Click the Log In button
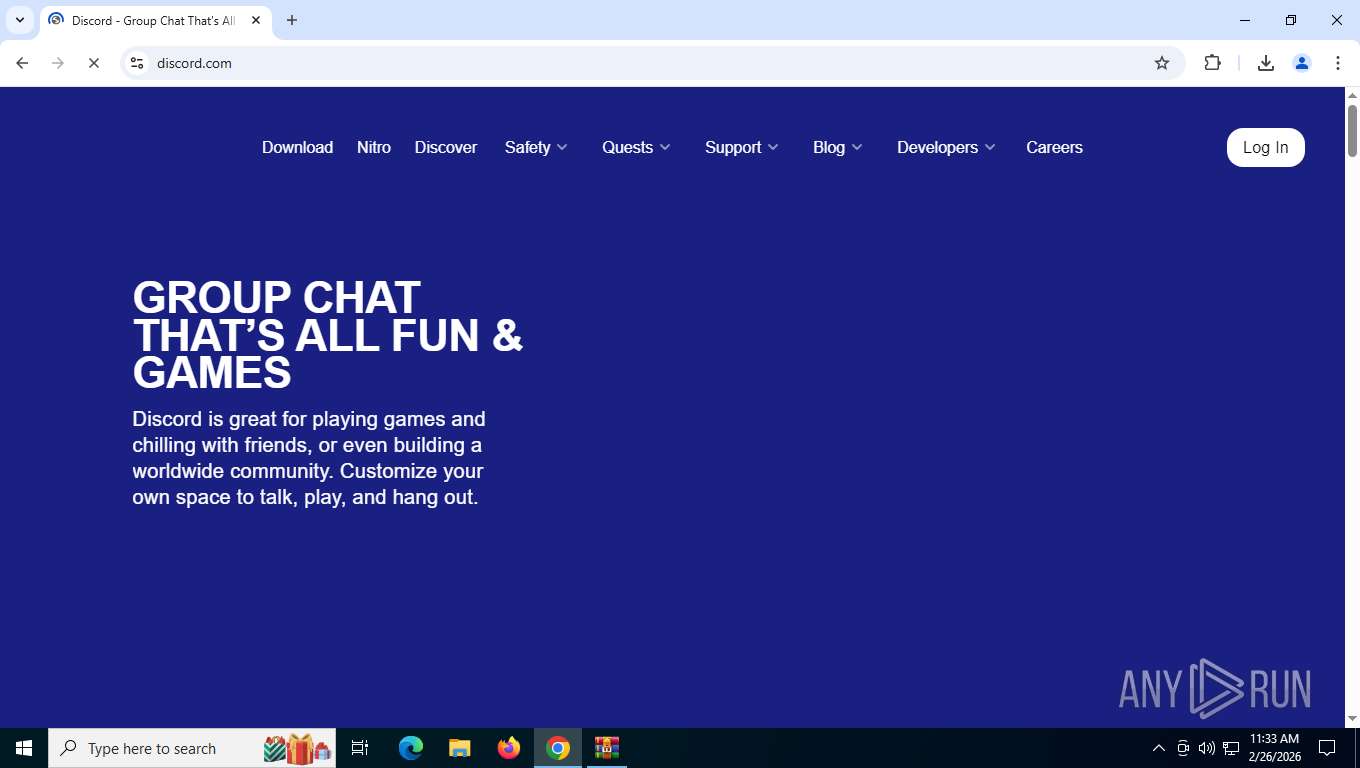Screen dimensions: 1360x768 pos(1265,147)
